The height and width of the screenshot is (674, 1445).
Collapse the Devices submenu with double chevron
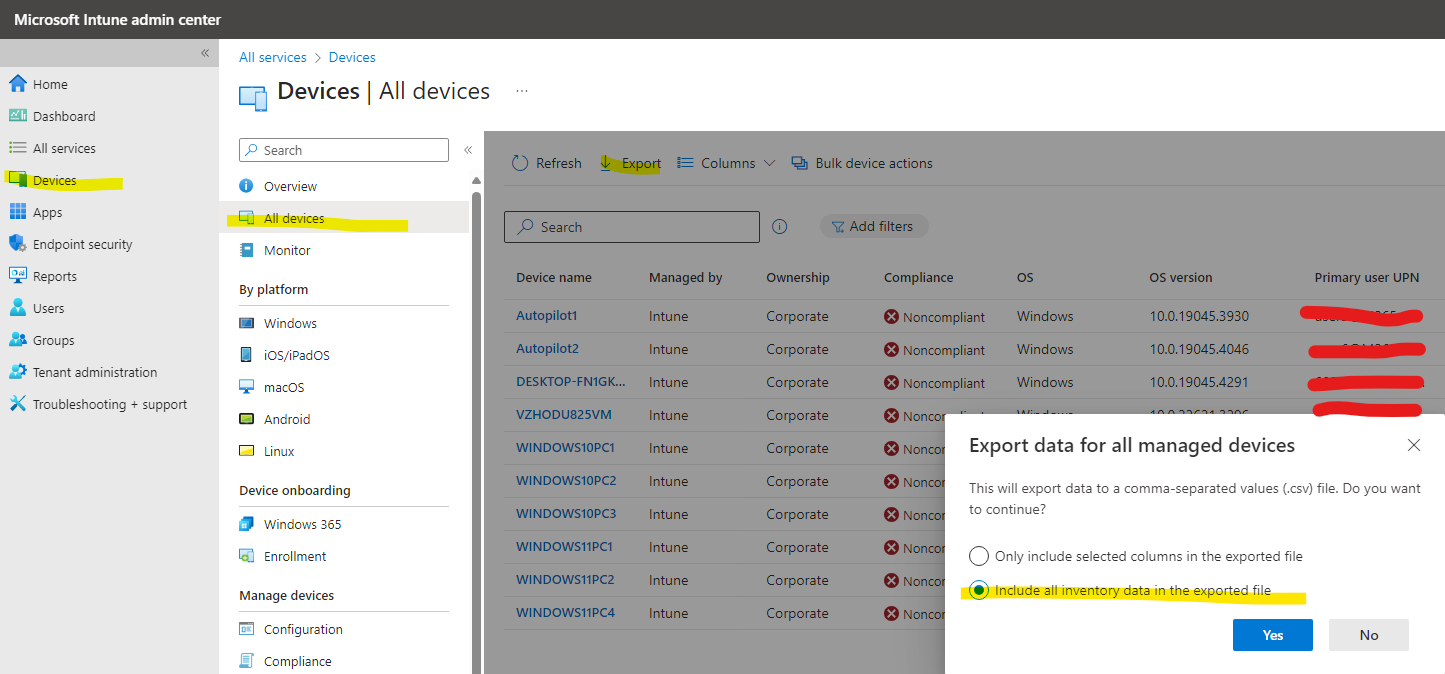(x=467, y=150)
